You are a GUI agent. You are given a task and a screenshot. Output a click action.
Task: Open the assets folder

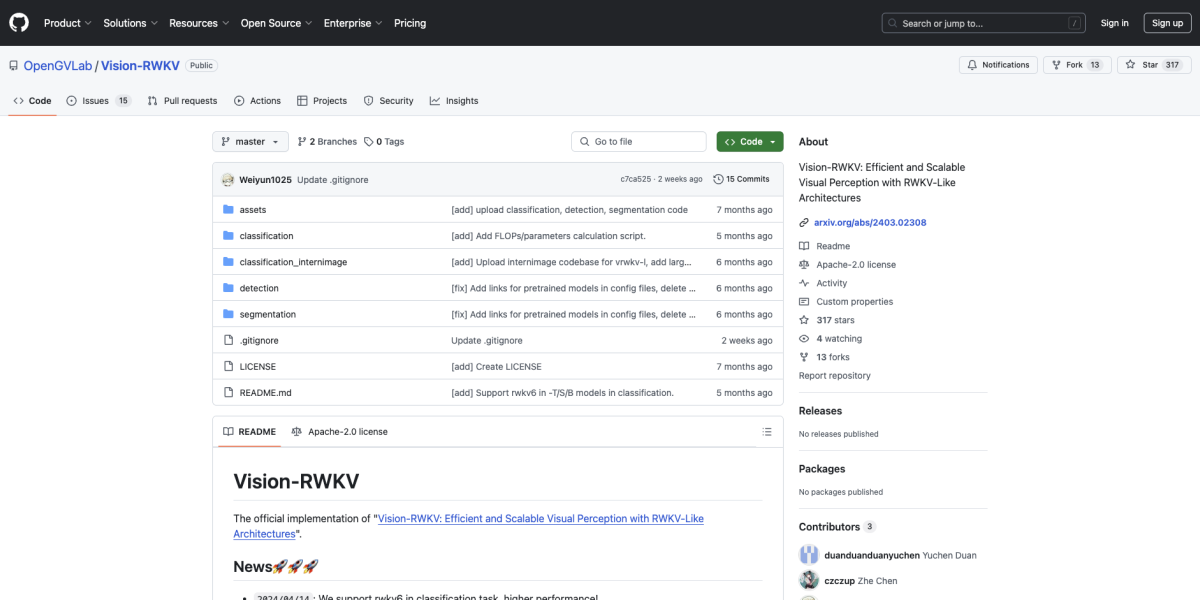252,210
